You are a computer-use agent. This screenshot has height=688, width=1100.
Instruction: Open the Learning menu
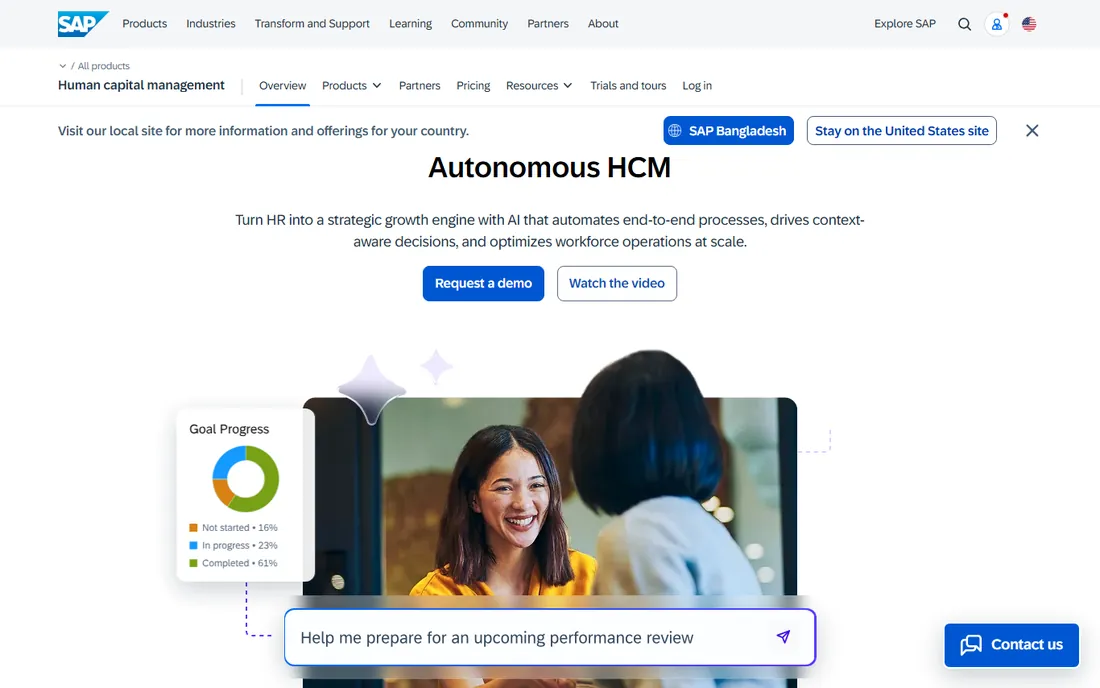coord(410,23)
